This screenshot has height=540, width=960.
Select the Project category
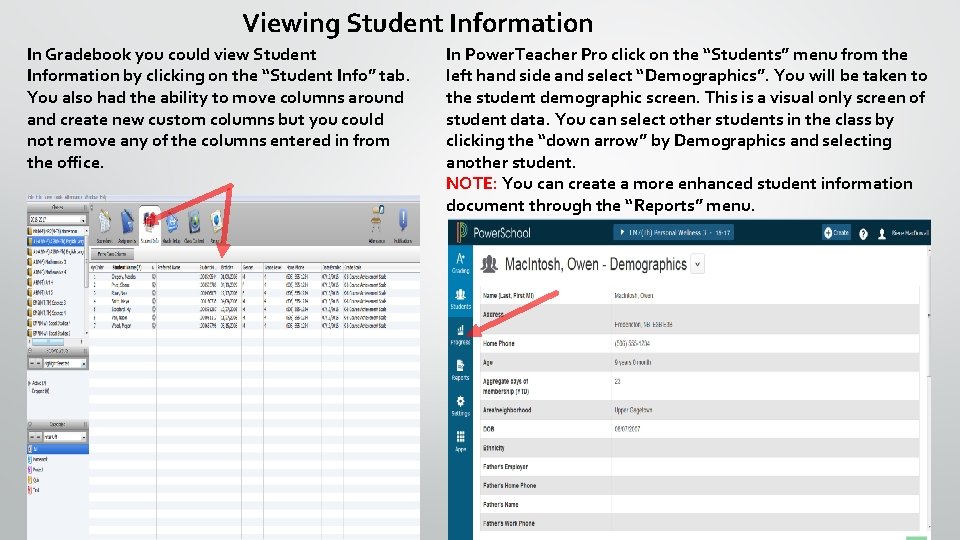pyautogui.click(x=36, y=470)
